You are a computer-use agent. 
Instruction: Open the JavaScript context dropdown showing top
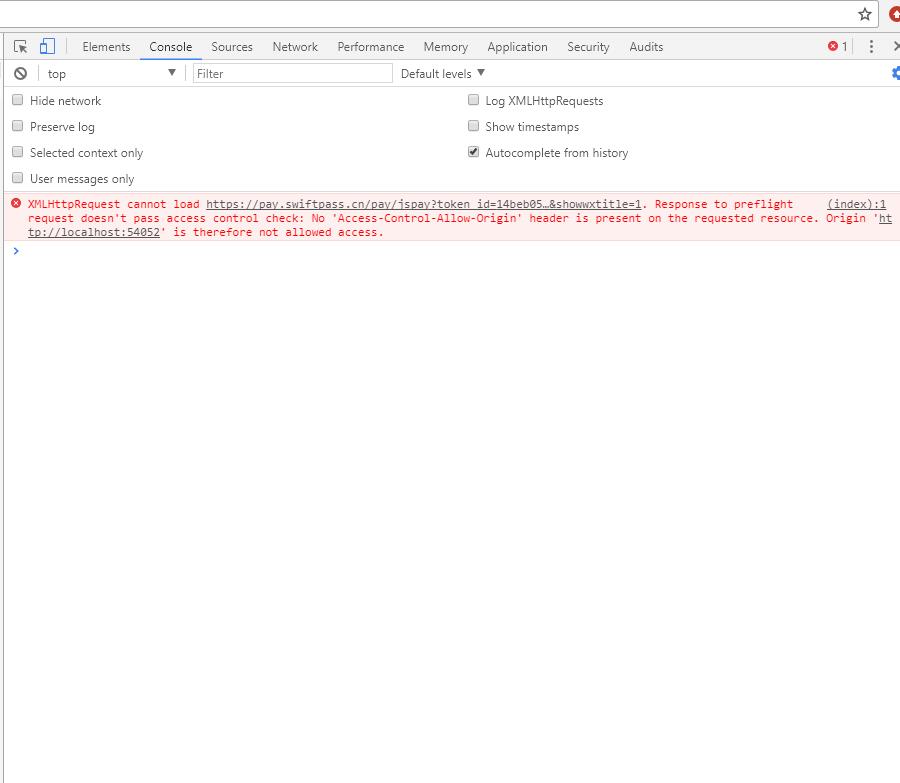[110, 72]
